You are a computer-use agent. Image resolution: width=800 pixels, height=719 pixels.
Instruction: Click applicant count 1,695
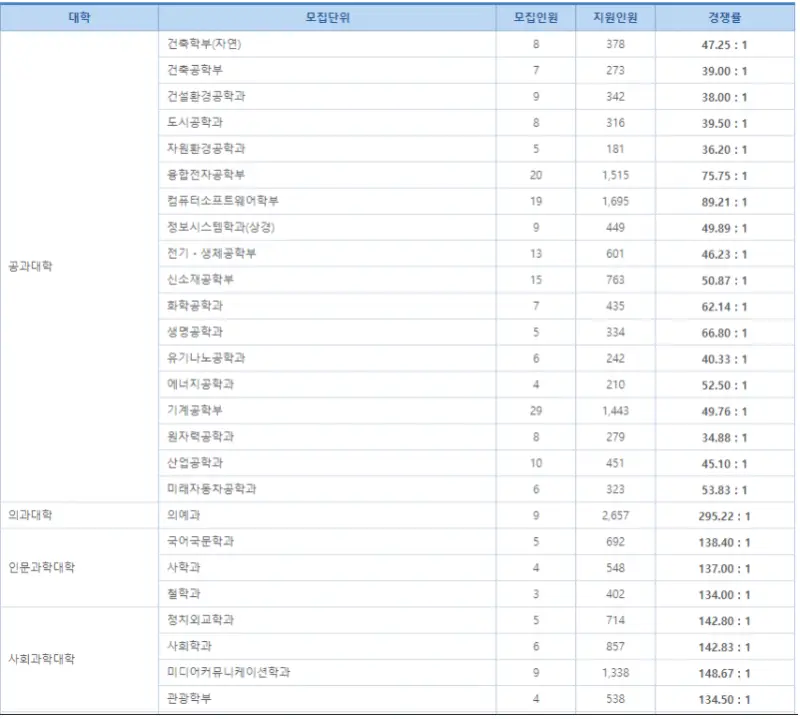click(615, 201)
